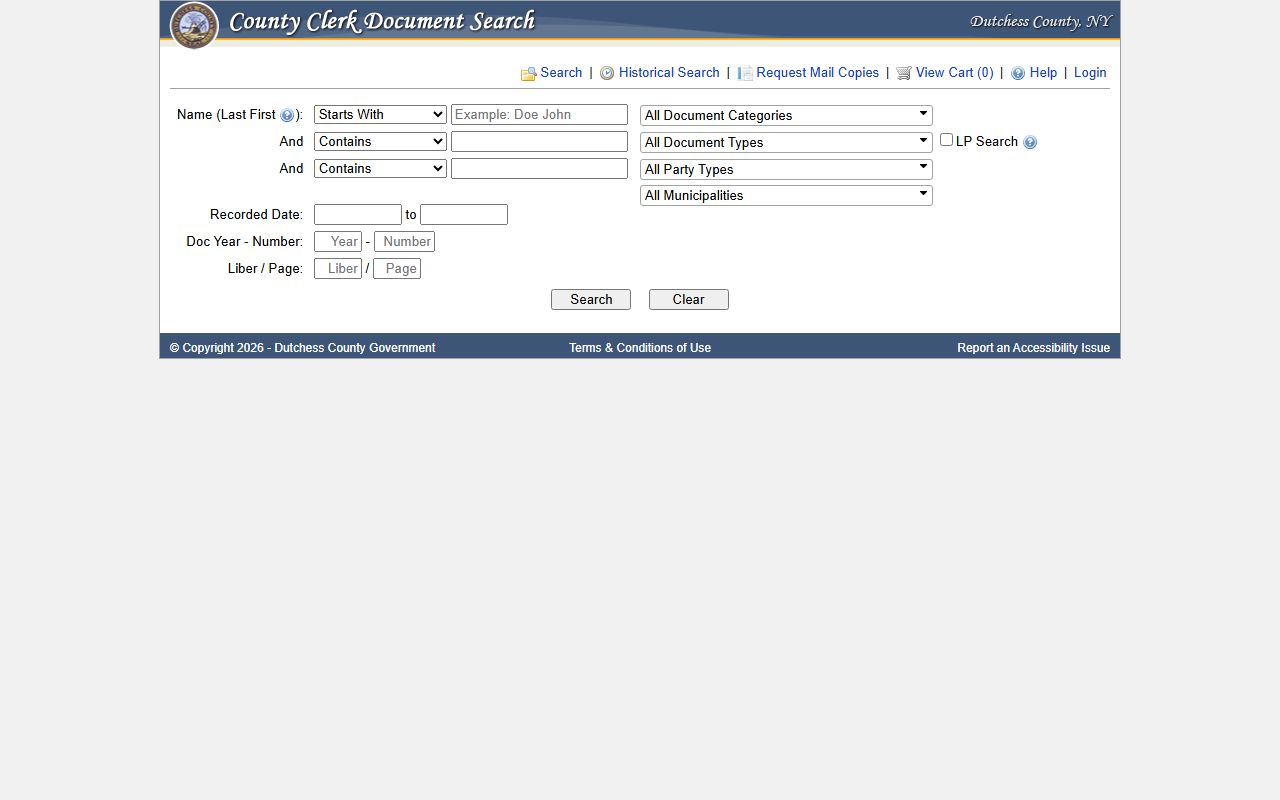
Task: Click the Doc Year - Number label
Action: click(244, 241)
